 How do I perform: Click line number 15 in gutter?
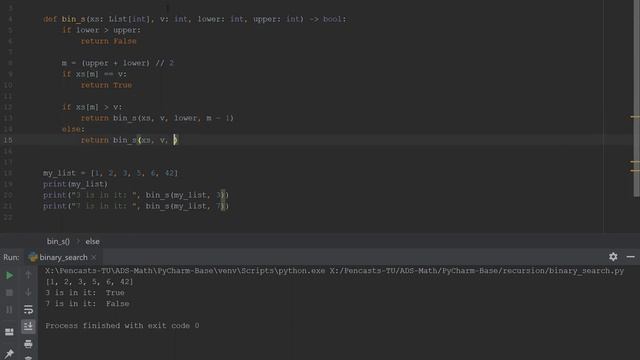tap(8, 140)
